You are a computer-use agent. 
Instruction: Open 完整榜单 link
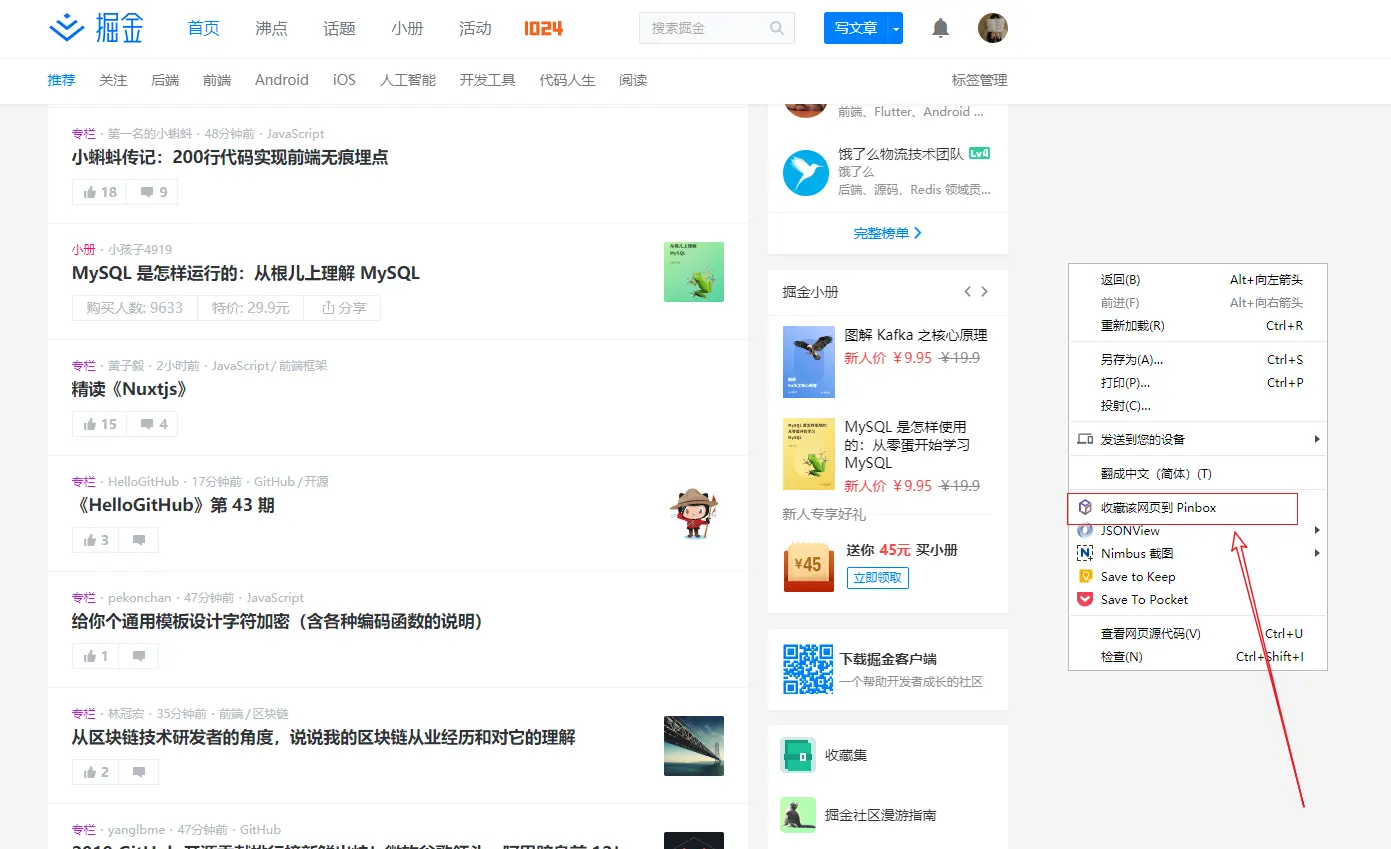[x=888, y=233]
